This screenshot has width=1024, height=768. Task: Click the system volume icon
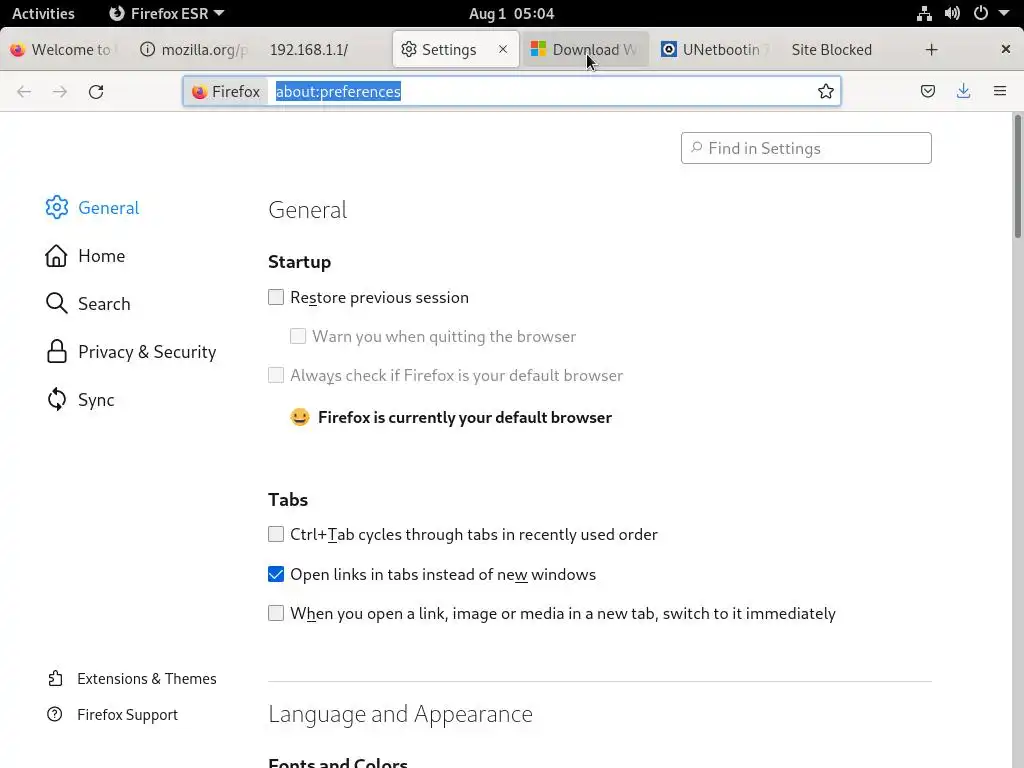pyautogui.click(x=952, y=13)
